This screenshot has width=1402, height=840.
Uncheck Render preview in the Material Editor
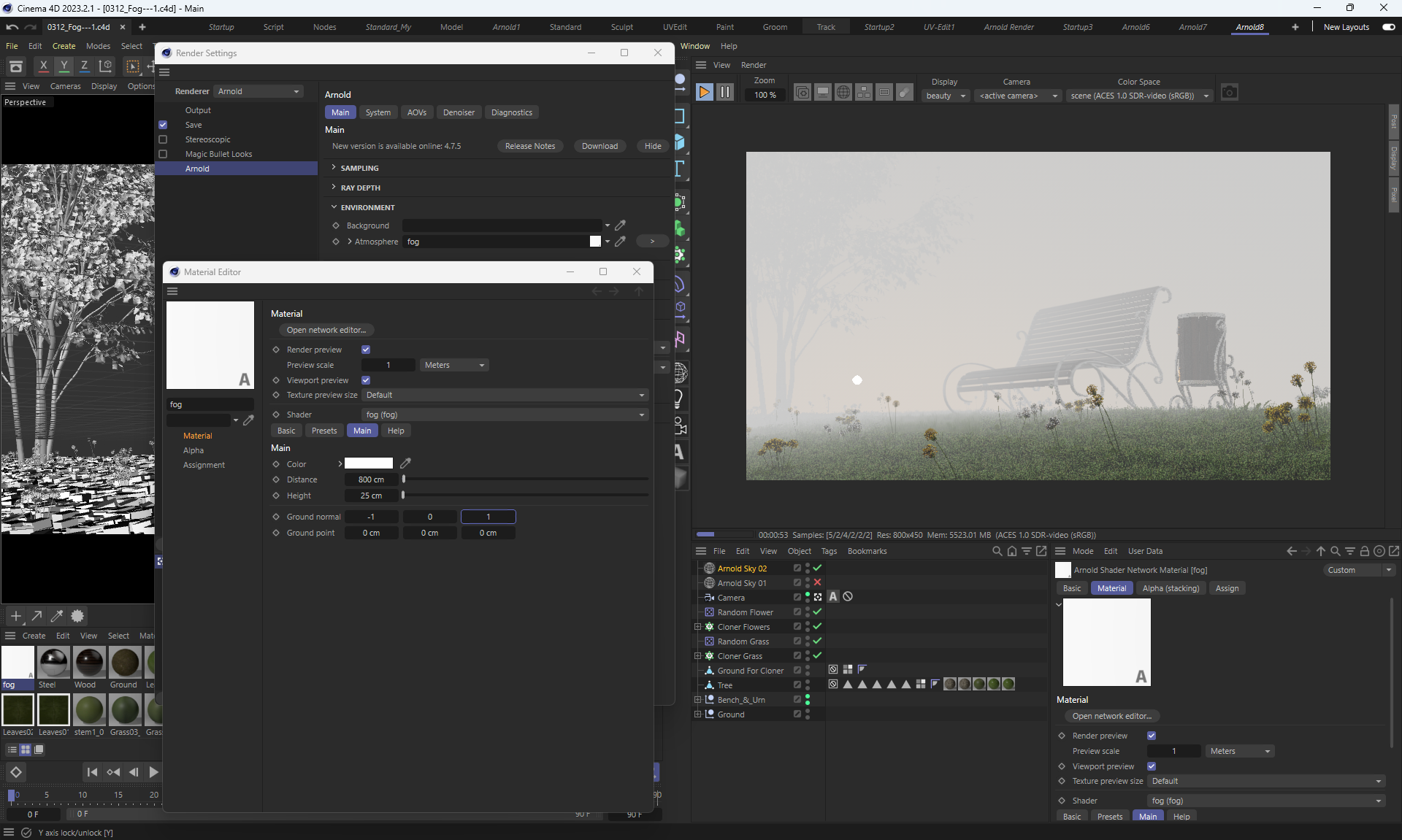[x=366, y=350]
